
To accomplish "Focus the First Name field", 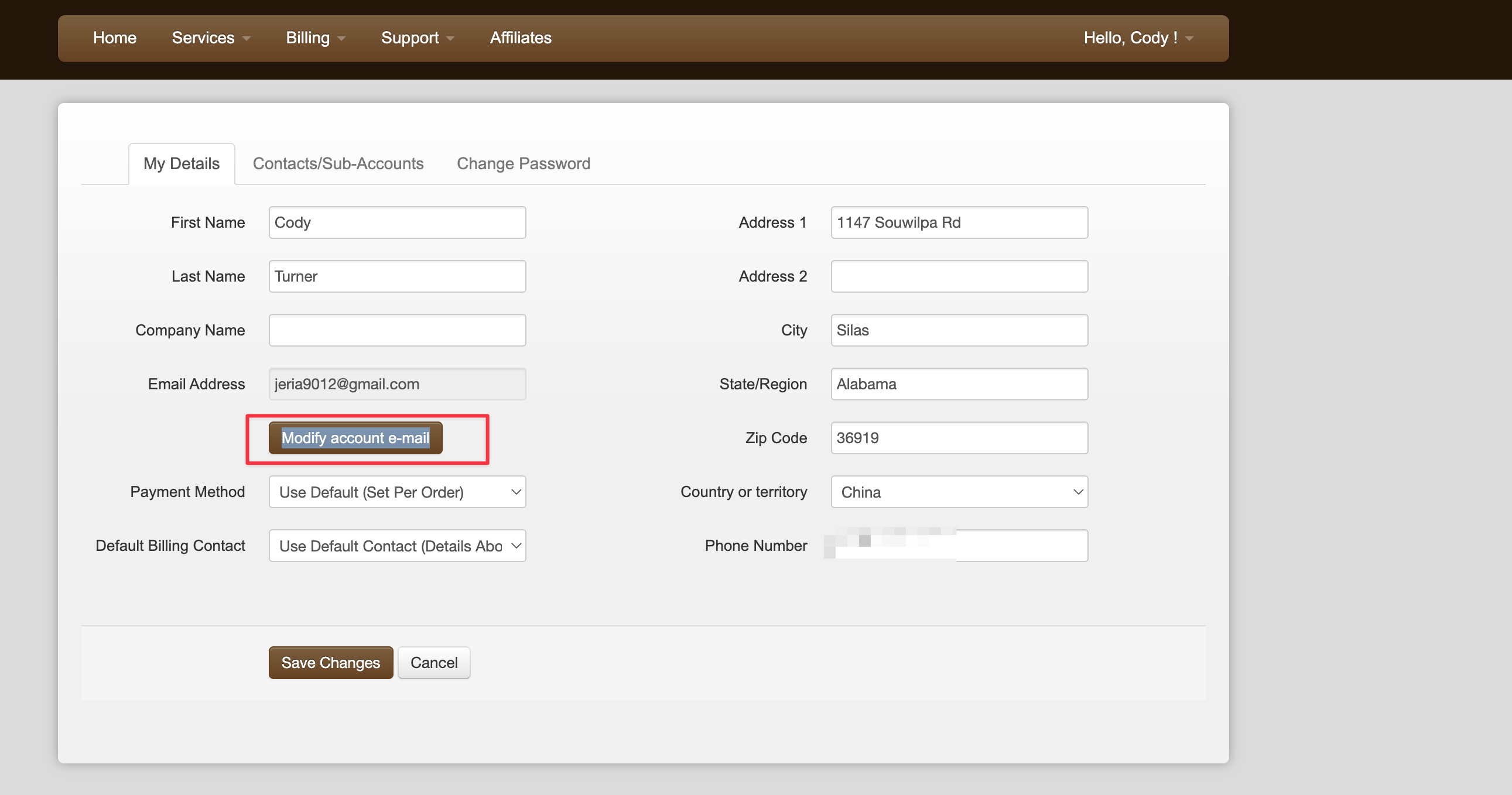I will (397, 222).
